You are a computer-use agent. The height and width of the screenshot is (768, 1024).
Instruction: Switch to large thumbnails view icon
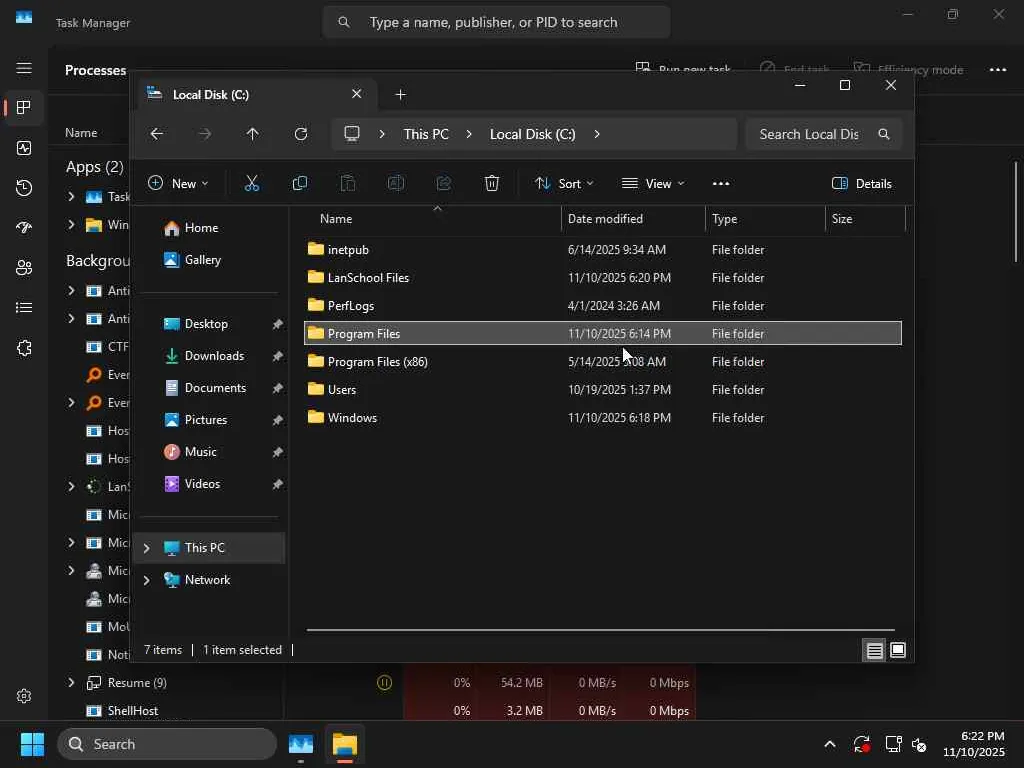coord(898,650)
